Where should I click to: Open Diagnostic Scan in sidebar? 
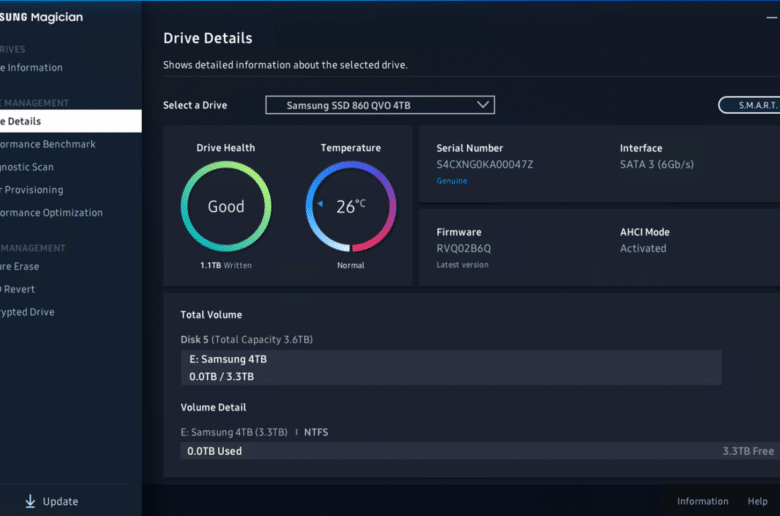pyautogui.click(x=27, y=167)
